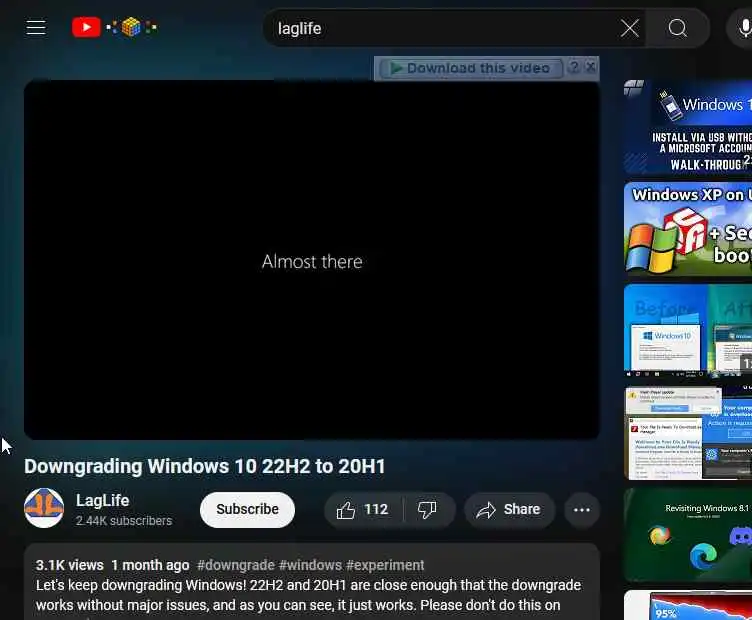Open more actions three-dot menu
Viewport: 752px width, 620px height.
click(582, 510)
